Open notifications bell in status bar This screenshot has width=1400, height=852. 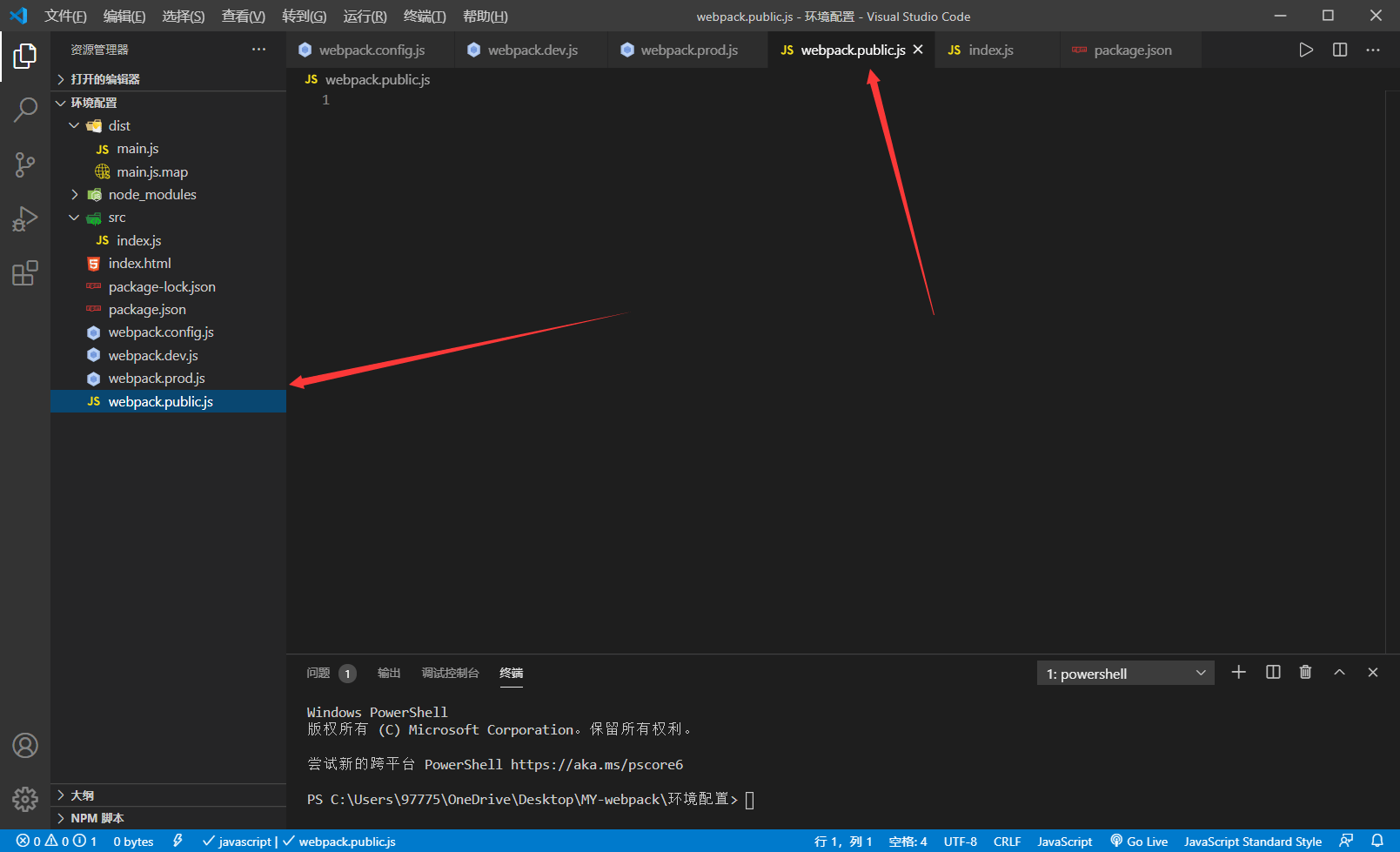pyautogui.click(x=1377, y=841)
